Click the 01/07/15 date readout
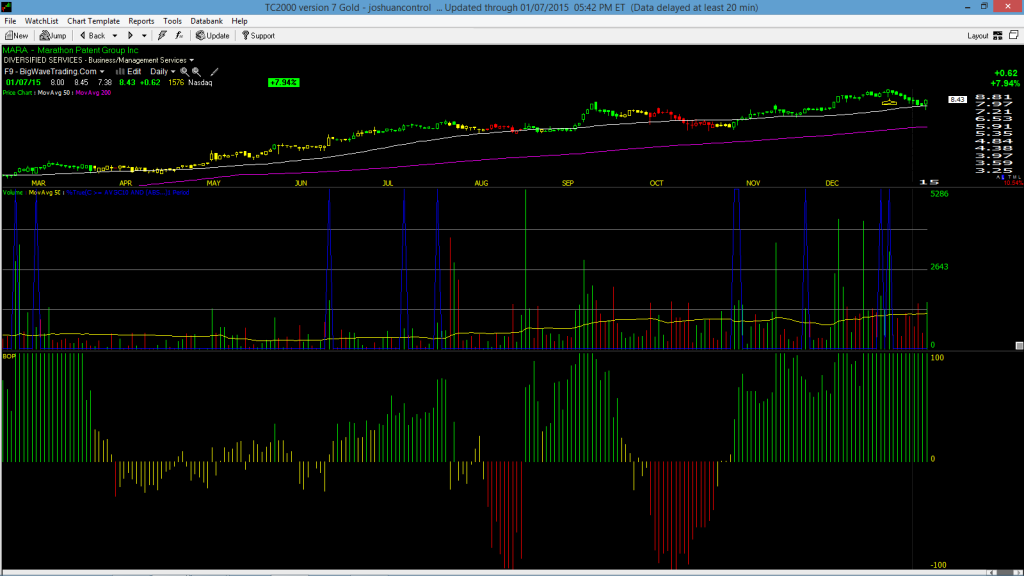Image resolution: width=1024 pixels, height=576 pixels. pyautogui.click(x=23, y=83)
